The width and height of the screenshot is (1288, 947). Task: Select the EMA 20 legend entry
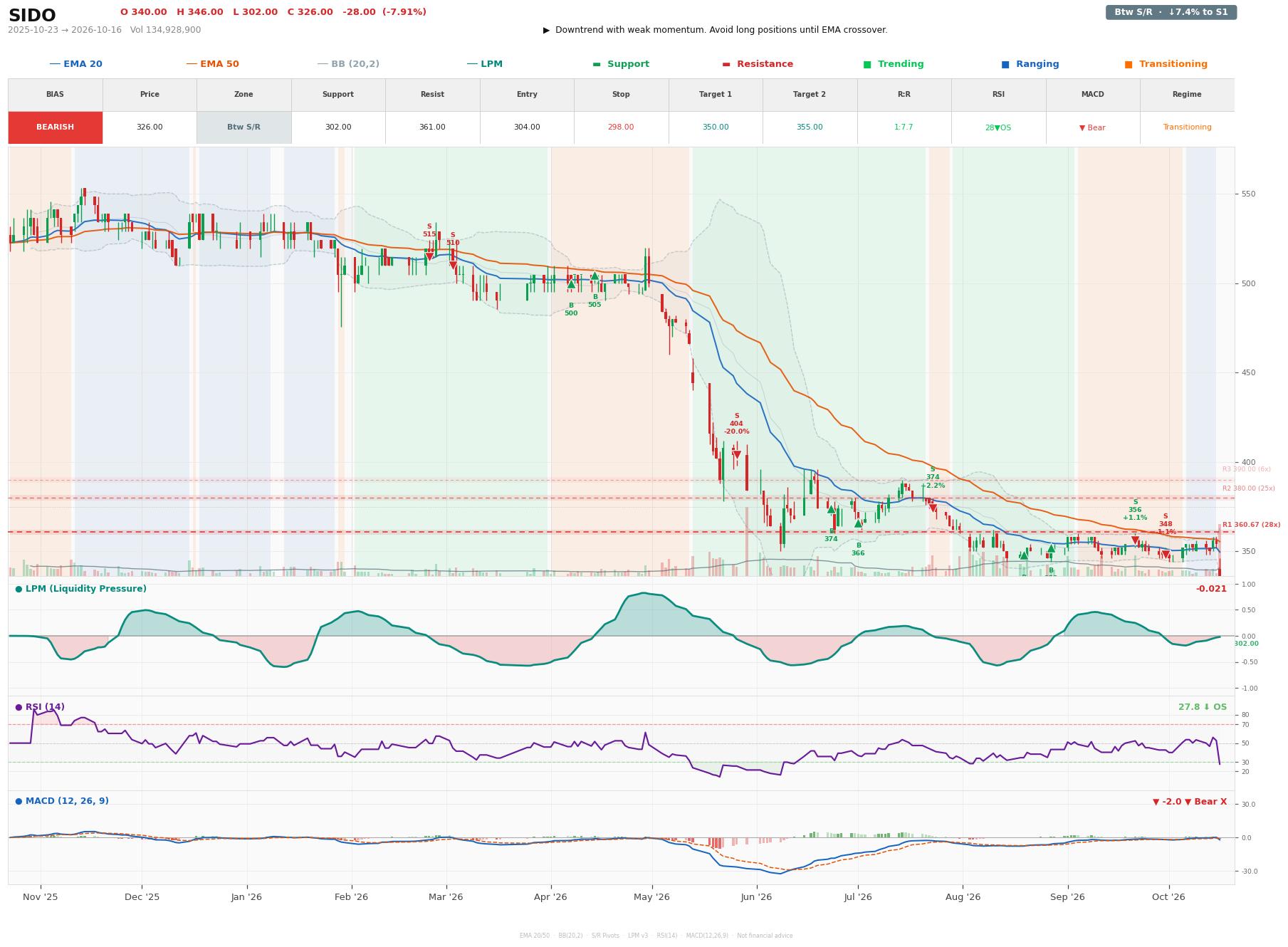click(x=75, y=64)
